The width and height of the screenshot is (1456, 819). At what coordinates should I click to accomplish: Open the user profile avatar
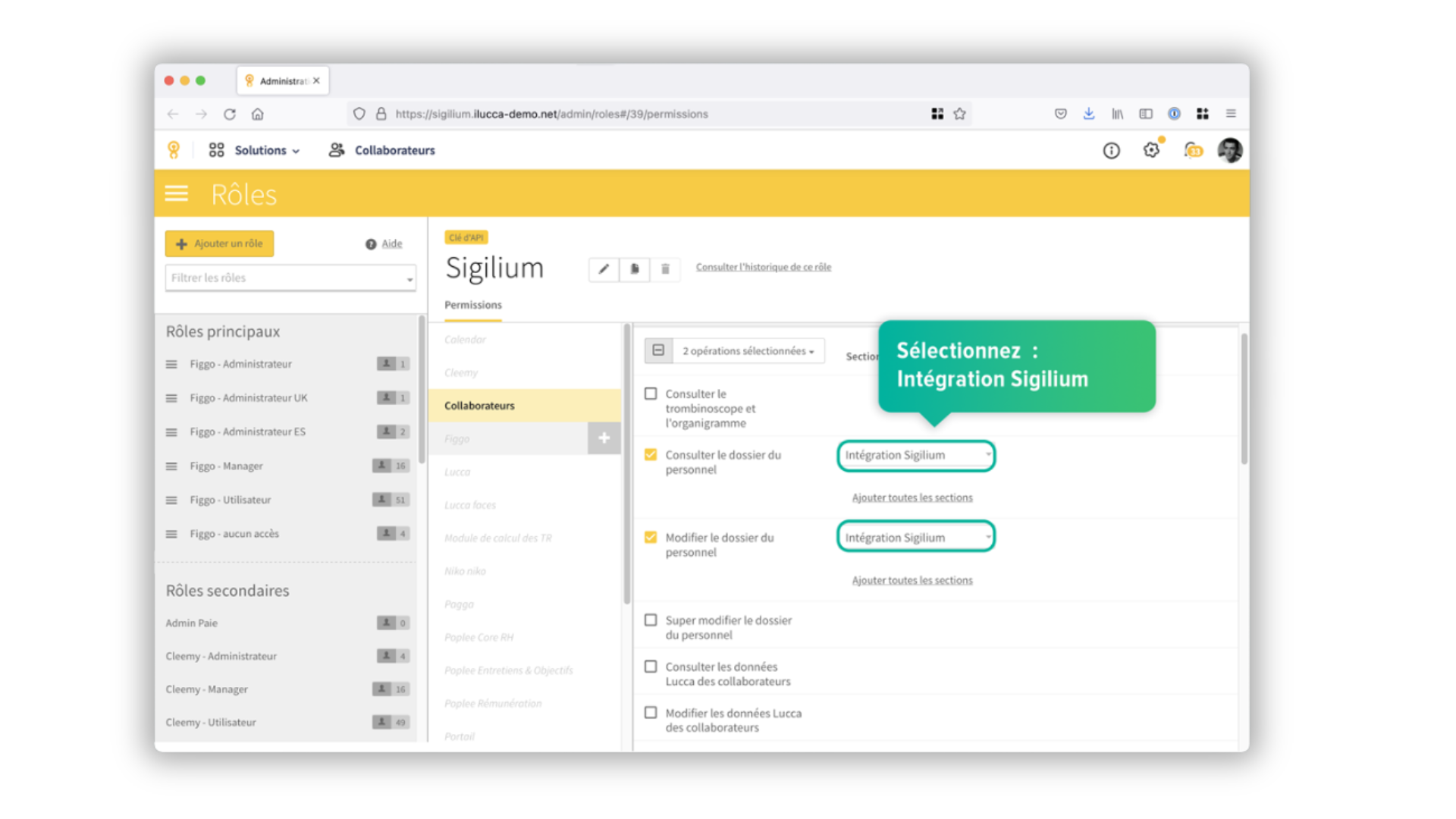(x=1229, y=150)
